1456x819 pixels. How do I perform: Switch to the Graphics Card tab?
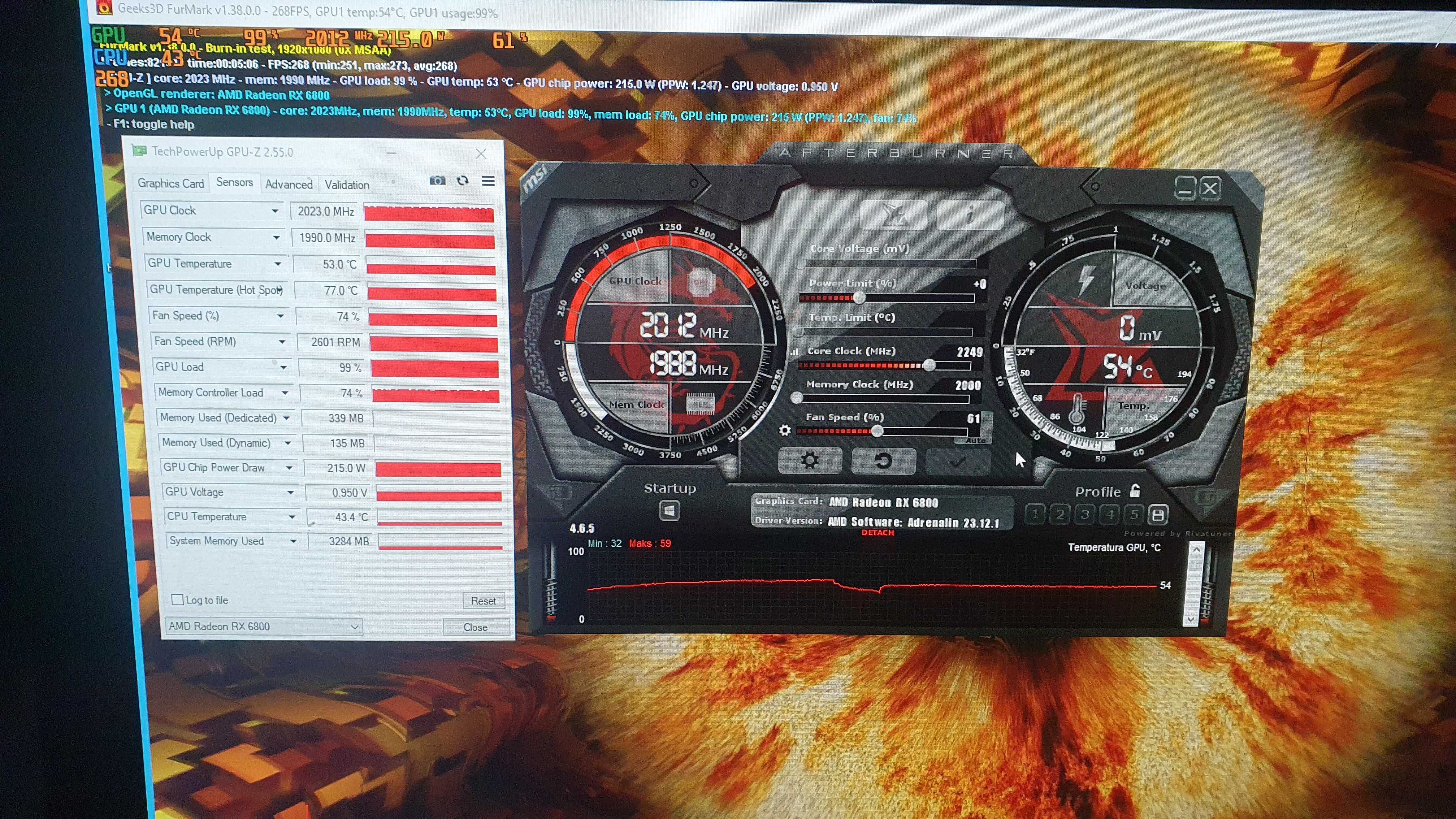tap(171, 183)
